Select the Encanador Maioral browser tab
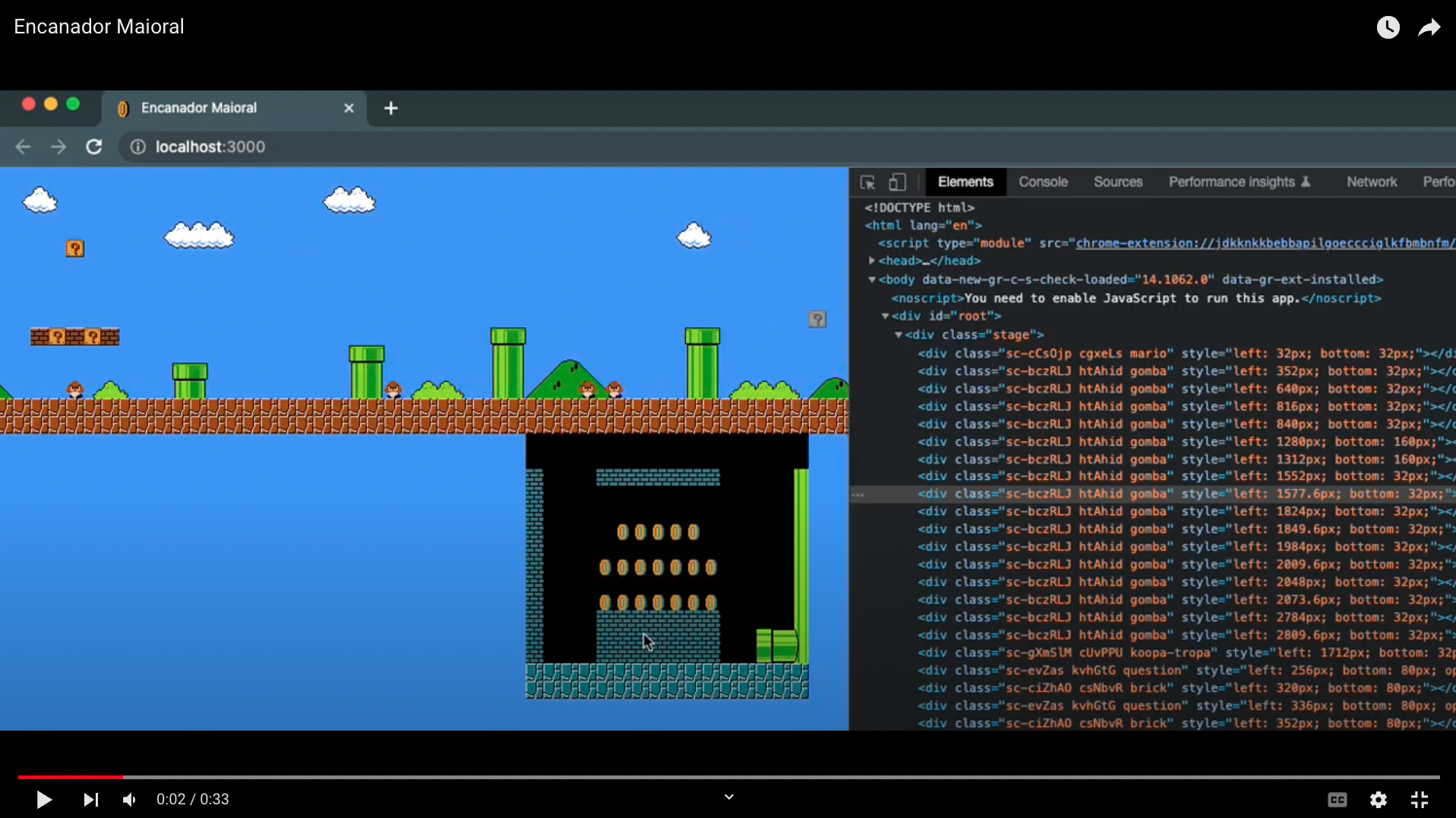The image size is (1456, 818). [x=234, y=108]
